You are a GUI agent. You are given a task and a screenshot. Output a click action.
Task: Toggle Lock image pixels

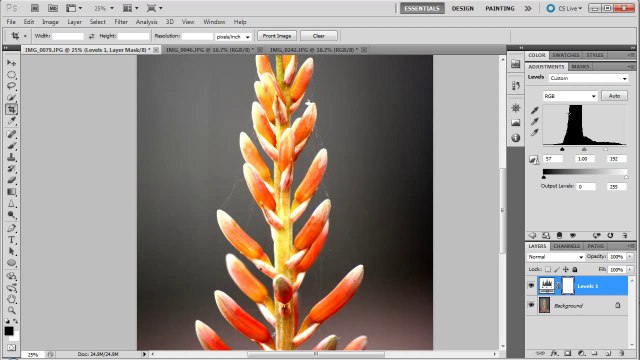[x=557, y=269]
